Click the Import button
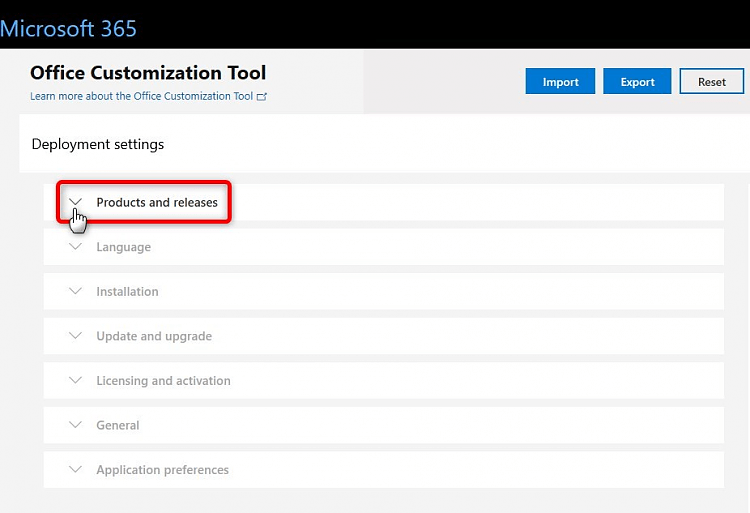Image resolution: width=750 pixels, height=513 pixels. click(x=560, y=81)
